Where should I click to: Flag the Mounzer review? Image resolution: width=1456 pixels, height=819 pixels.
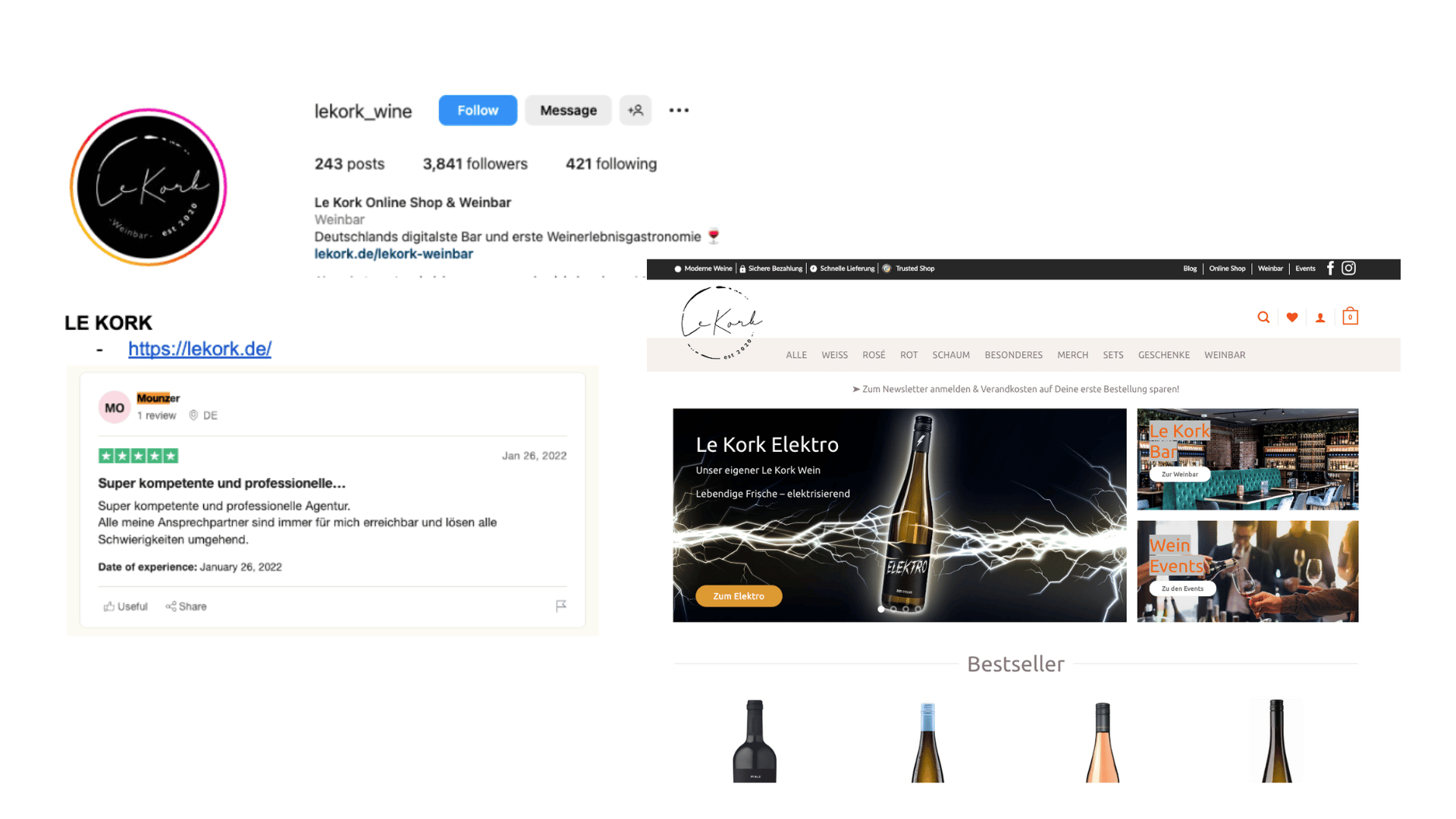pos(560,606)
